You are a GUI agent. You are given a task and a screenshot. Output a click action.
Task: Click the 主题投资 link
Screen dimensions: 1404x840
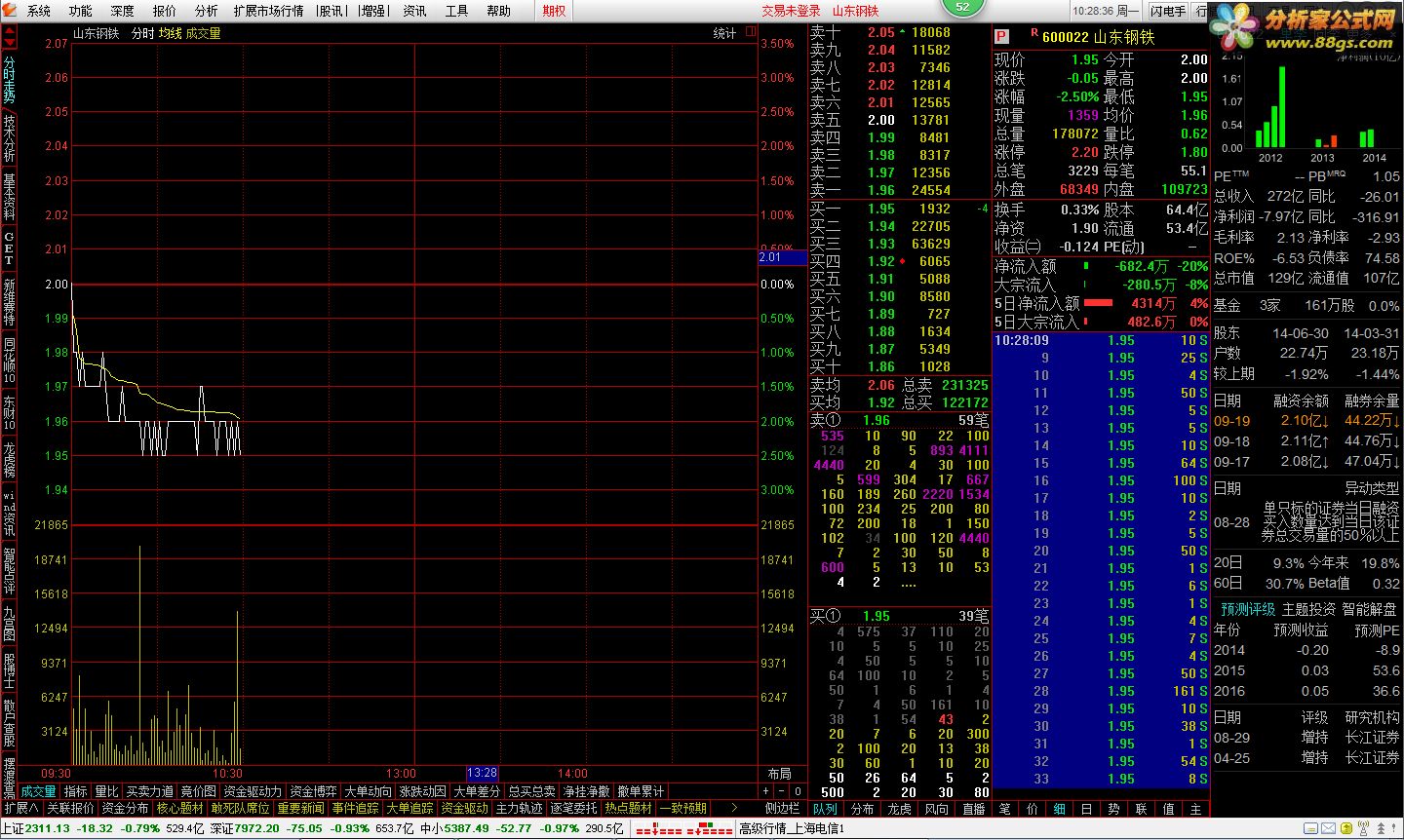pos(1308,609)
